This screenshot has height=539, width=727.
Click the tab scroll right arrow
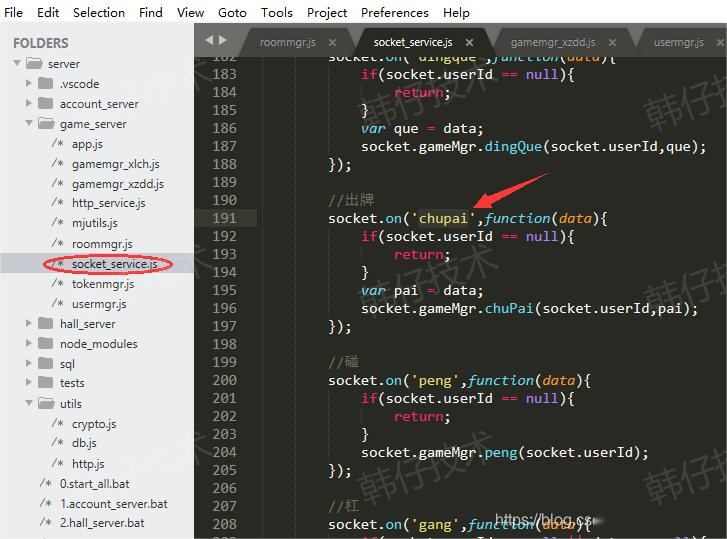pyautogui.click(x=222, y=41)
